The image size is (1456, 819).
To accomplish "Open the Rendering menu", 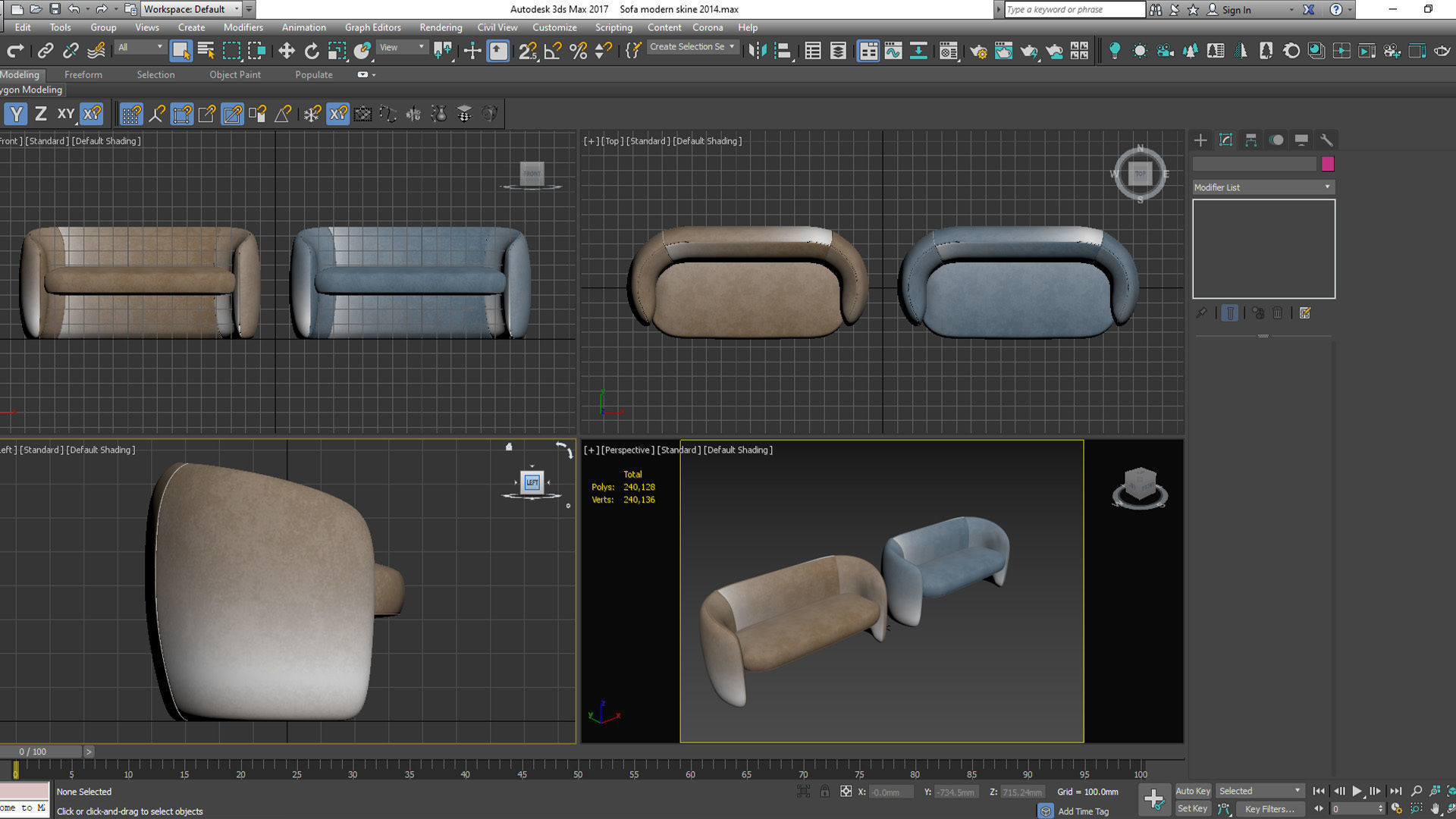I will [x=441, y=27].
